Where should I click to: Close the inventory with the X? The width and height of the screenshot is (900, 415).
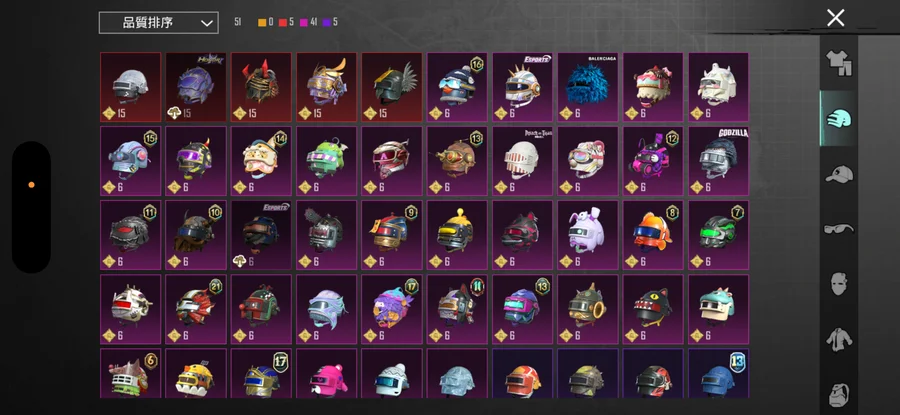[x=836, y=18]
